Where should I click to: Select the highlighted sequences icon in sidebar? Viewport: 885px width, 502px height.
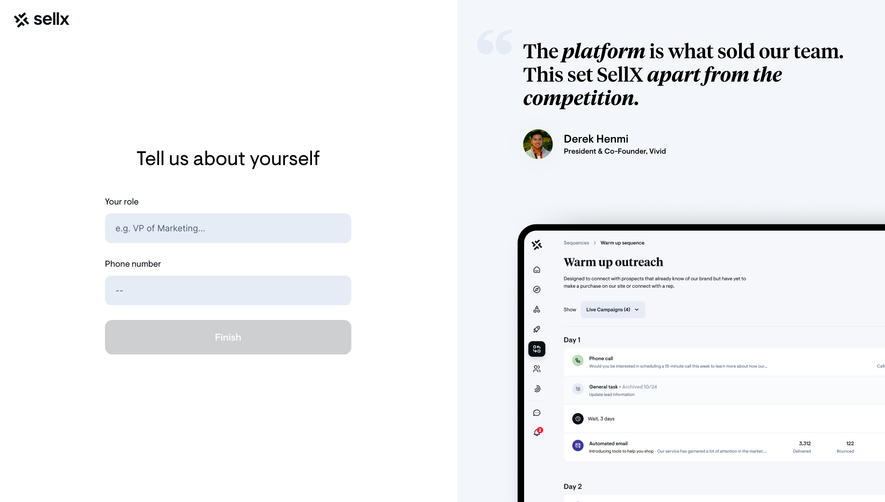click(537, 349)
